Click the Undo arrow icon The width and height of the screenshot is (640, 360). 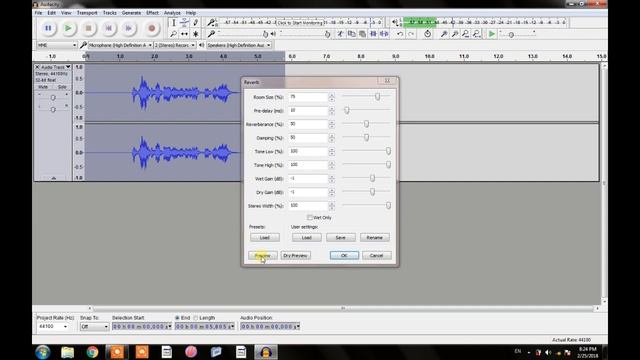coord(400,34)
